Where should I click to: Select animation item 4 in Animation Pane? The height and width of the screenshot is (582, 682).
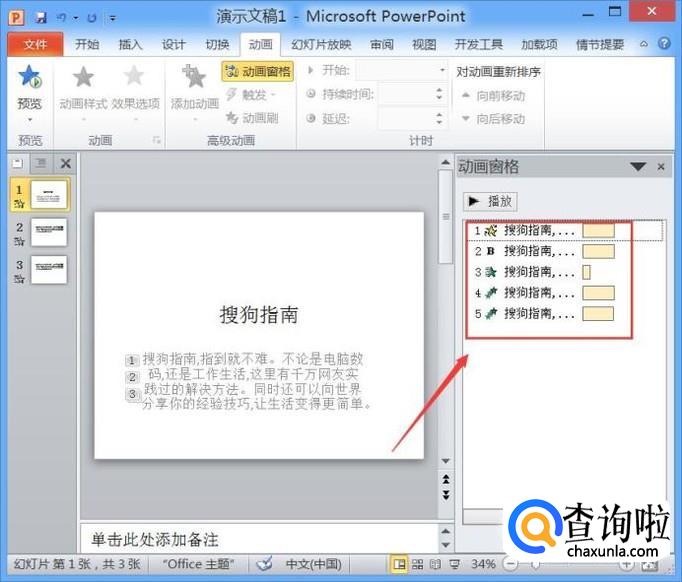click(565, 293)
